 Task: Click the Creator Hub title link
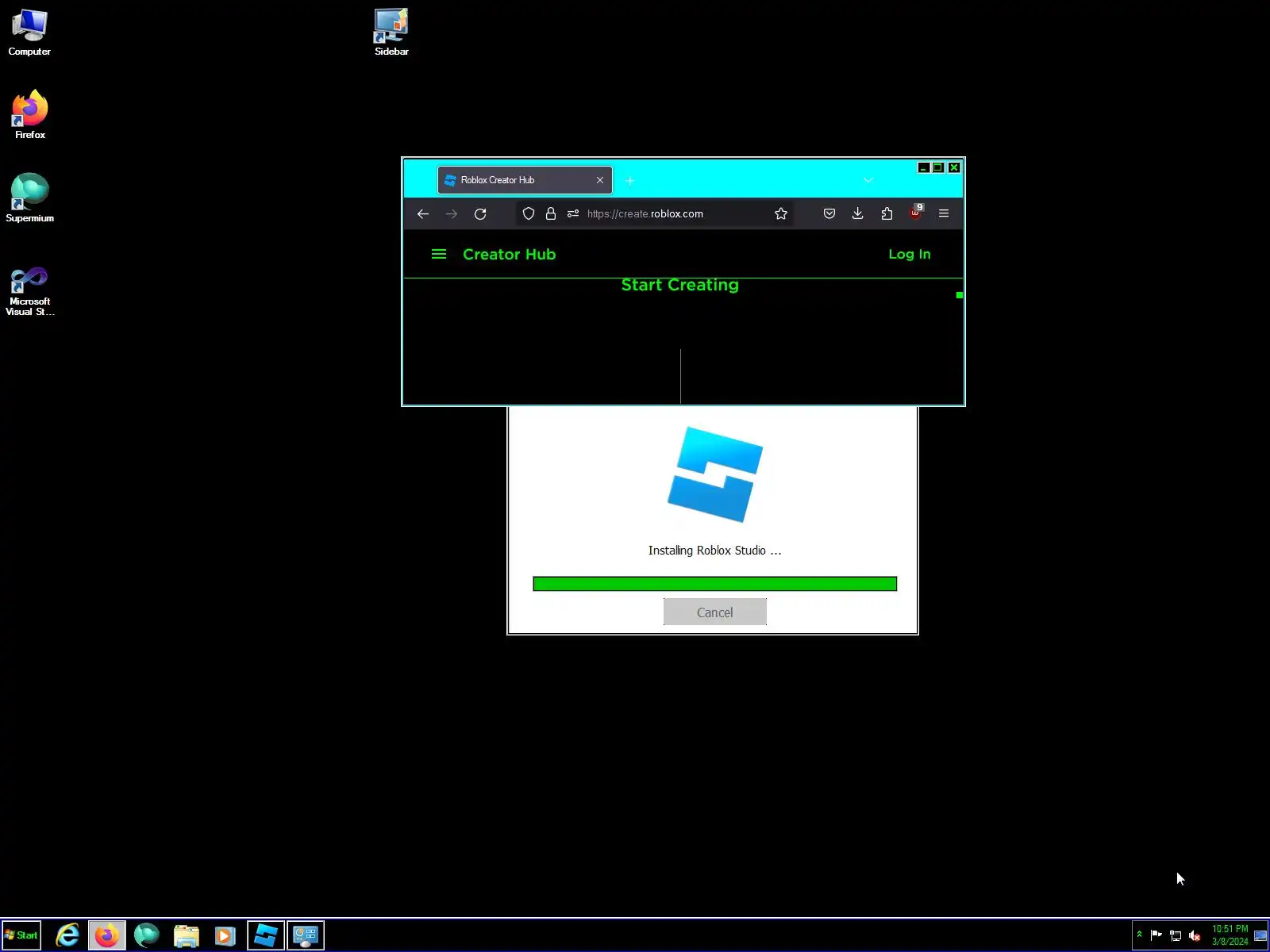510,254
